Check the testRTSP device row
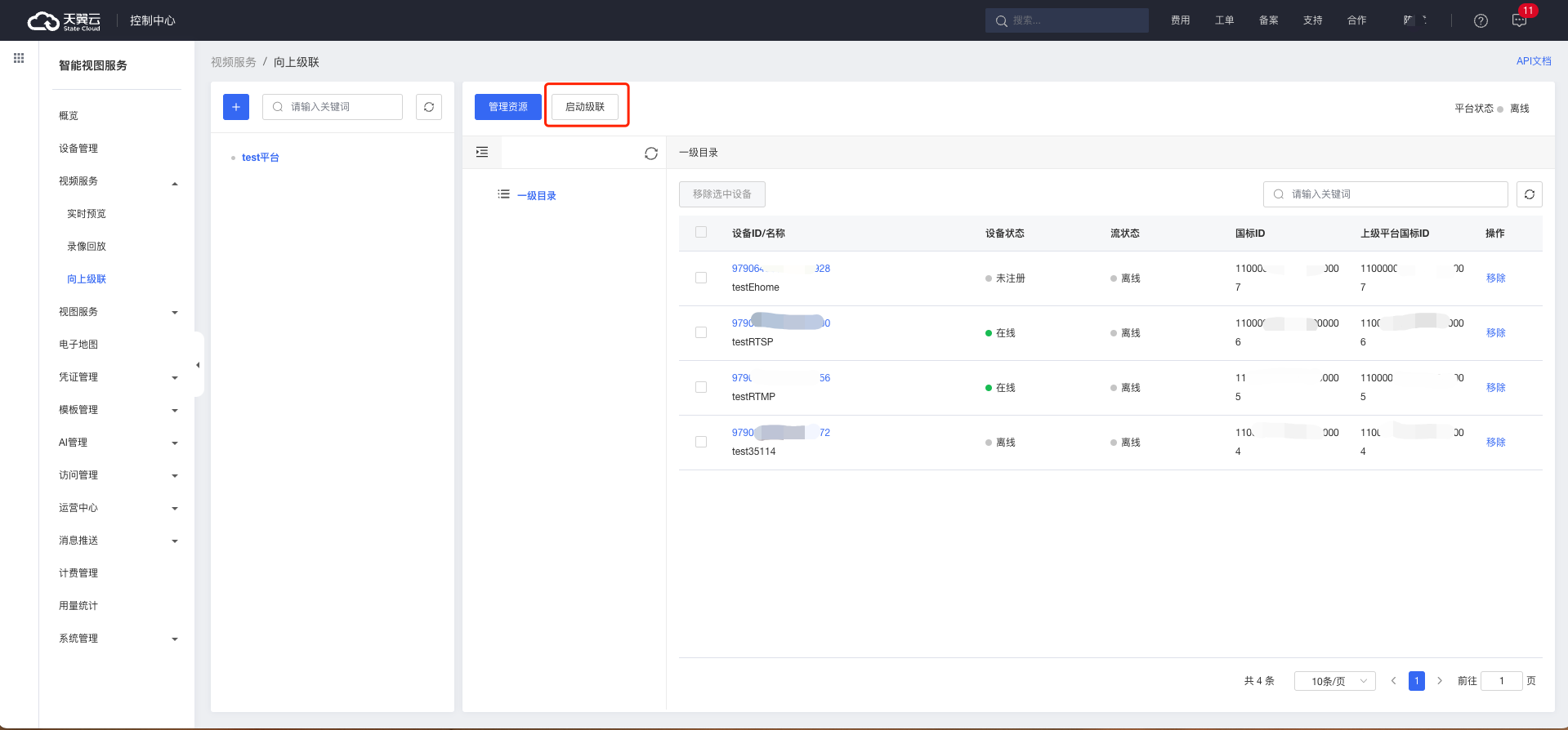Screen dimensions: 1568x730 point(701,332)
